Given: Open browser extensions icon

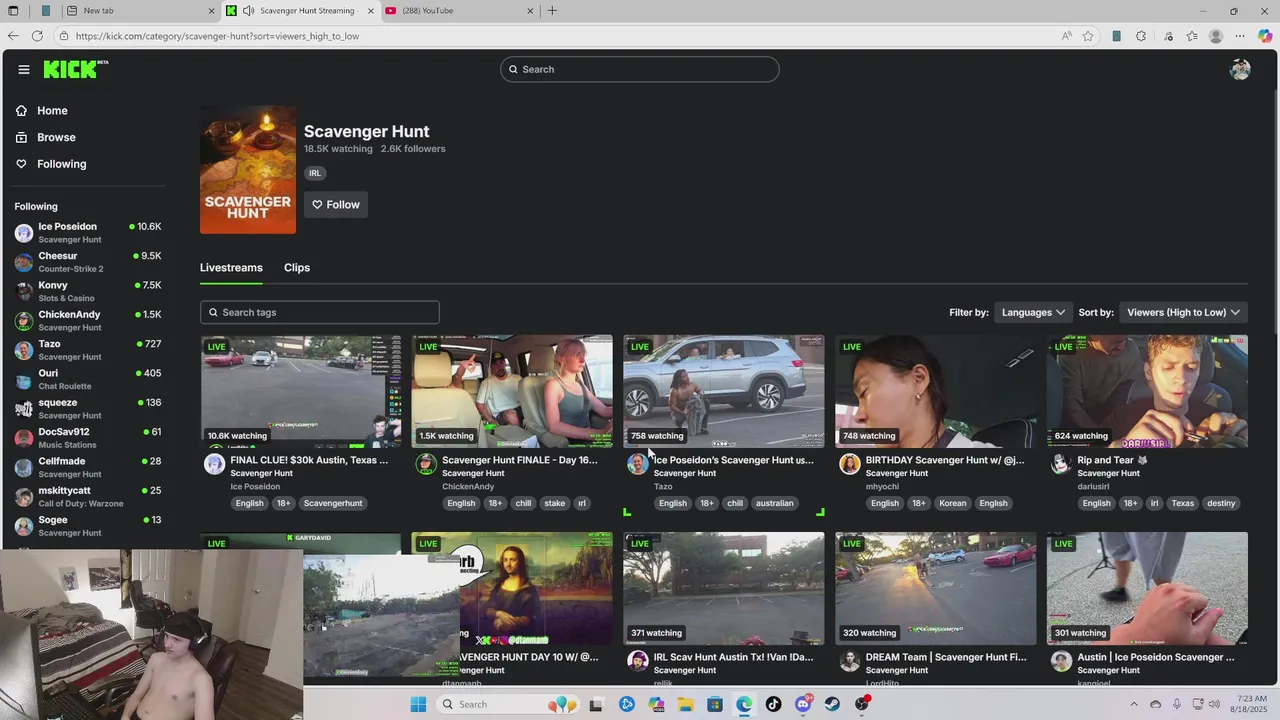Looking at the screenshot, I should coord(1141,36).
